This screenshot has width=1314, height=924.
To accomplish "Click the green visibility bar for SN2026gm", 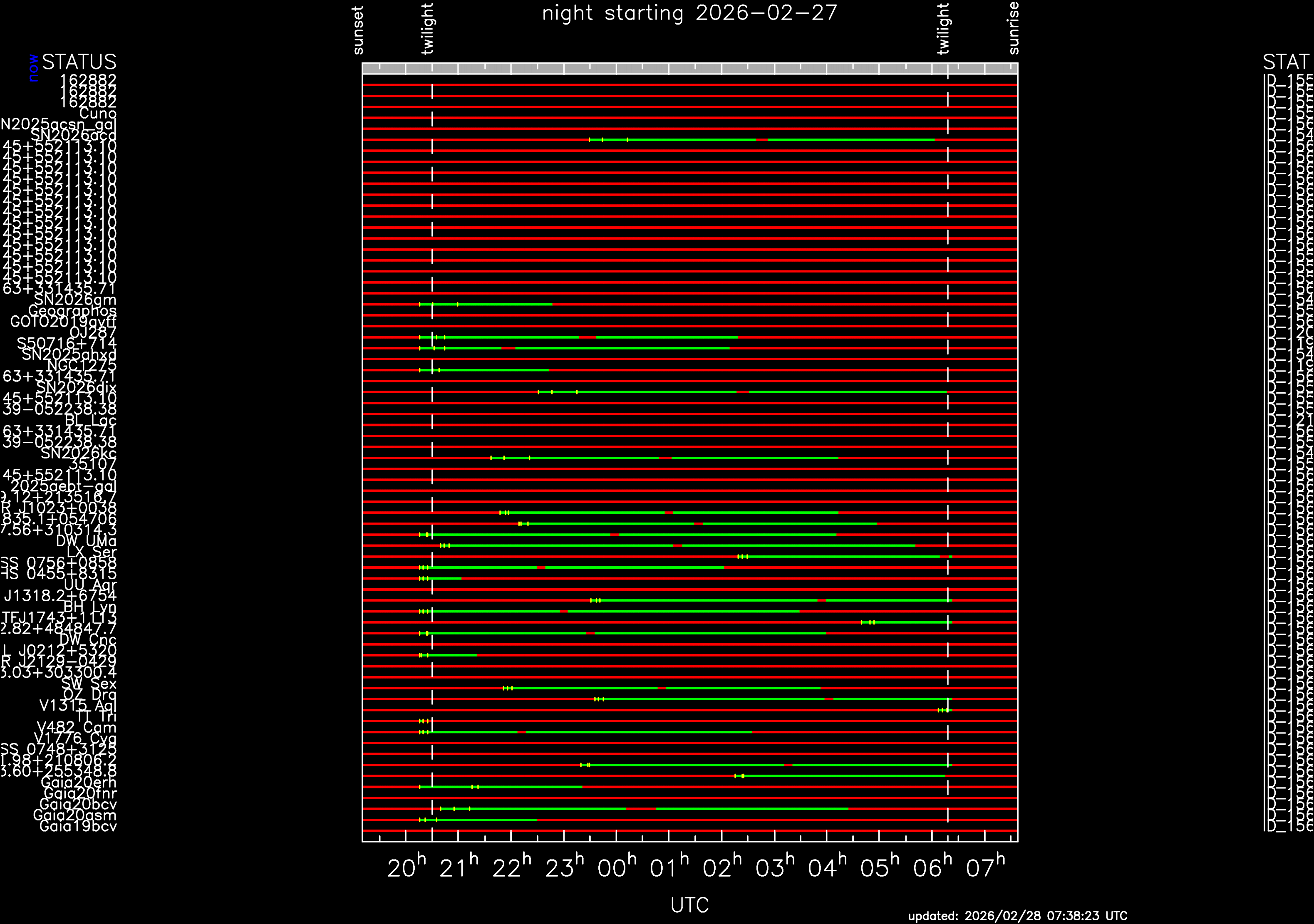I will point(503,305).
